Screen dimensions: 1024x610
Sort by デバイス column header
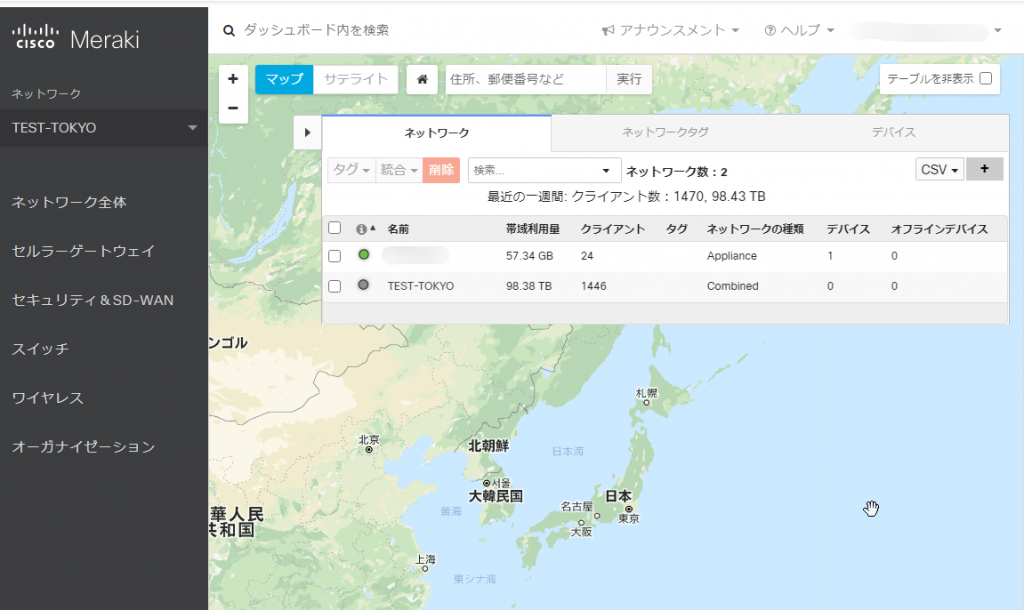coord(848,229)
